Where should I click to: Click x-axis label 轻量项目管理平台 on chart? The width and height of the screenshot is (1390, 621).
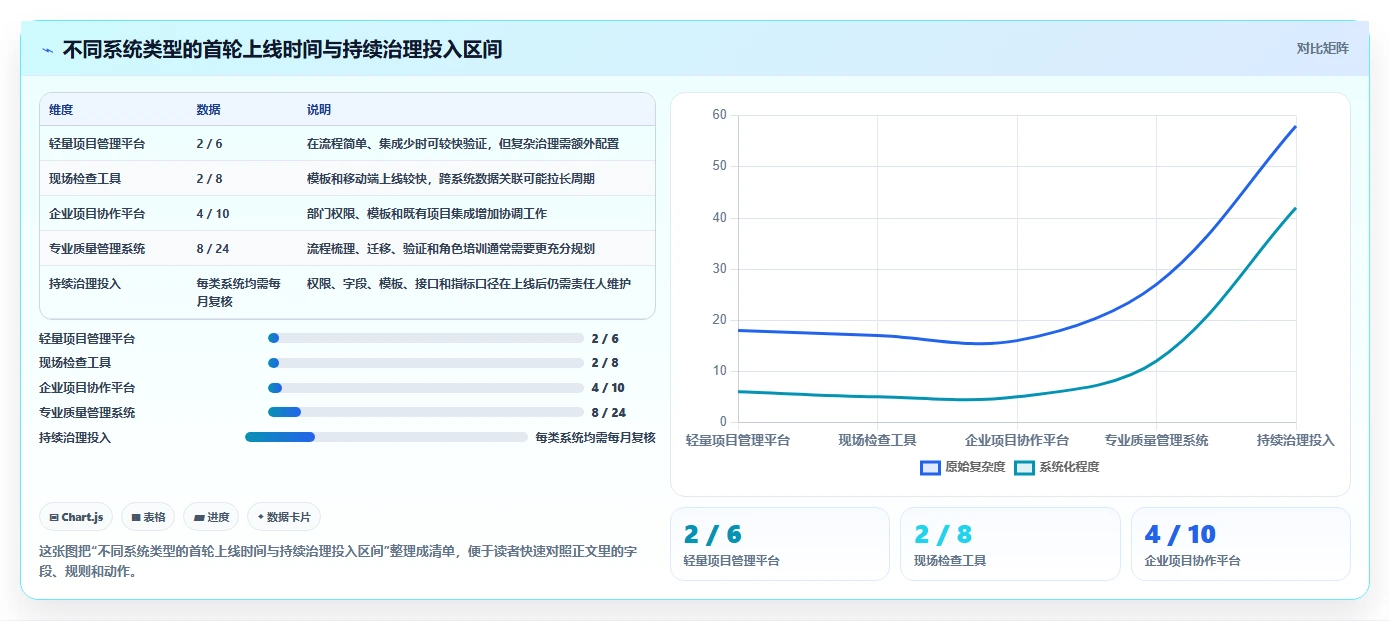[x=738, y=440]
